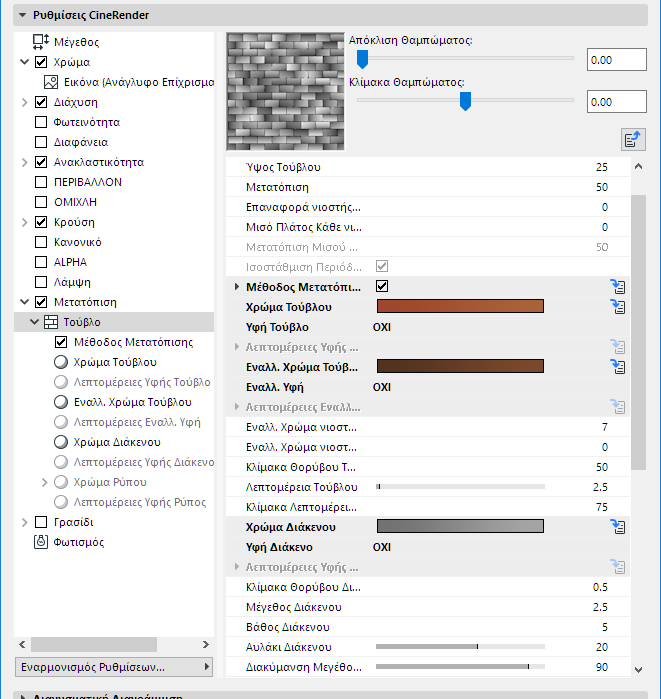661x699 pixels.
Task: Click the ΟΧΙ value next to Υφή Τούβλο
Action: pos(381,327)
